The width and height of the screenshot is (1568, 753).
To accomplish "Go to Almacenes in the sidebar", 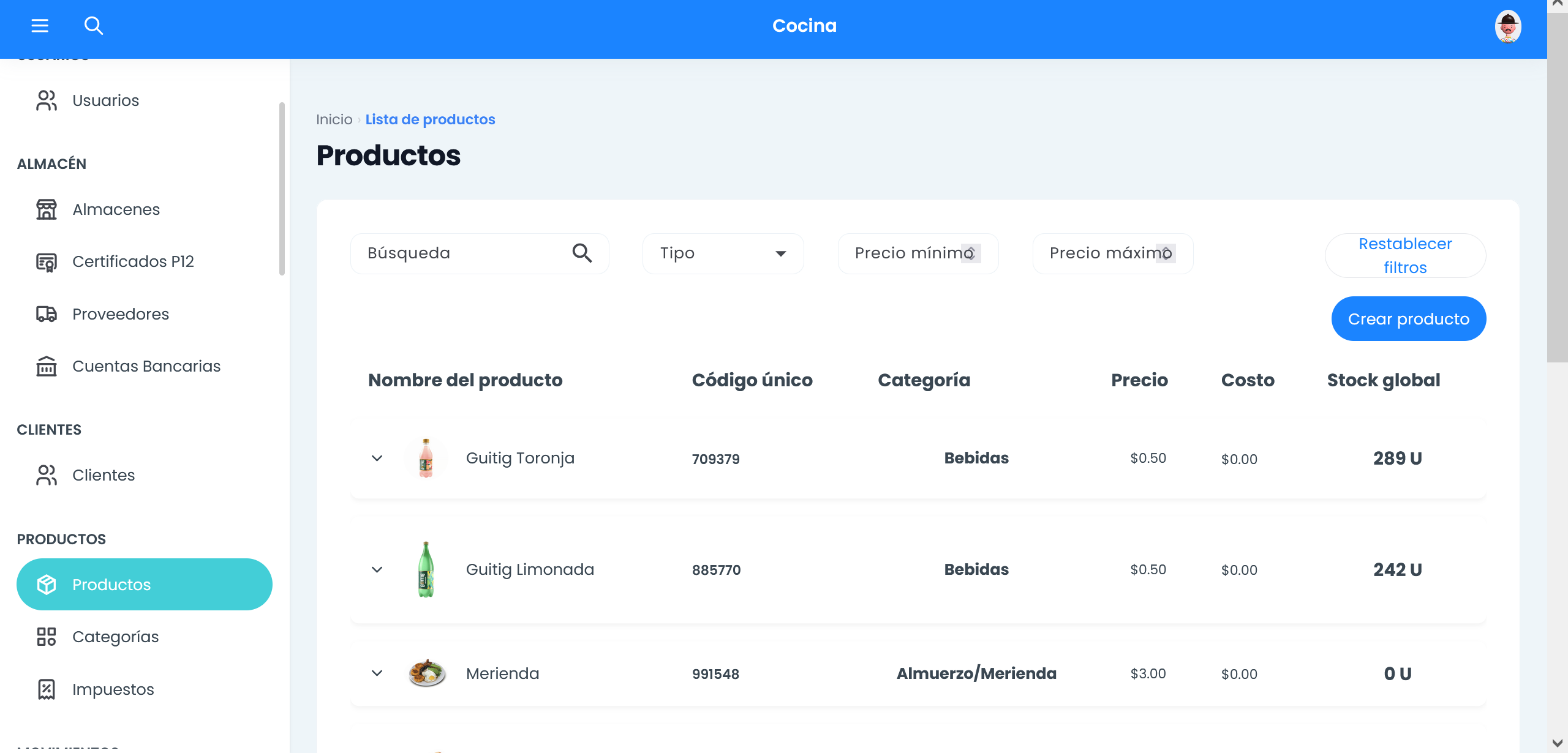I will pyautogui.click(x=145, y=209).
